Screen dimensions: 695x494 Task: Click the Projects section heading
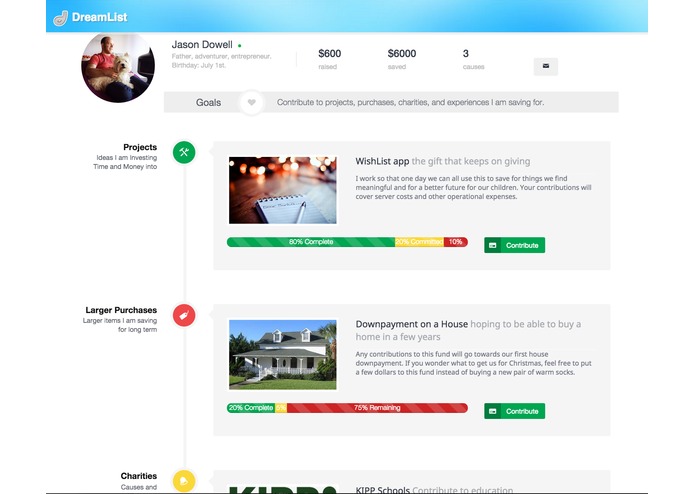coord(140,147)
